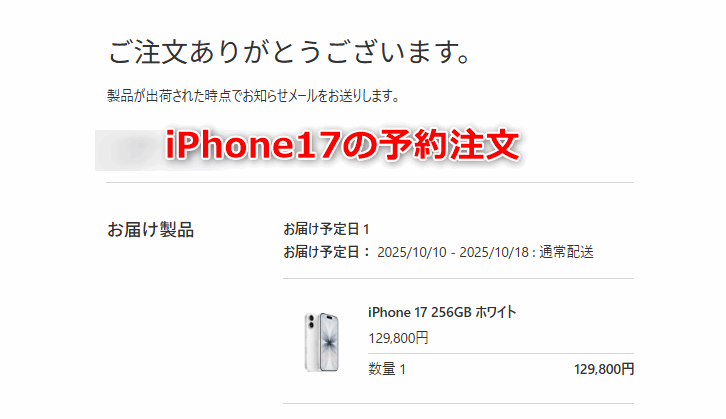Click the お届け予定日： label before dates
Image resolution: width=726 pixels, height=419 pixels.
click(x=327, y=252)
